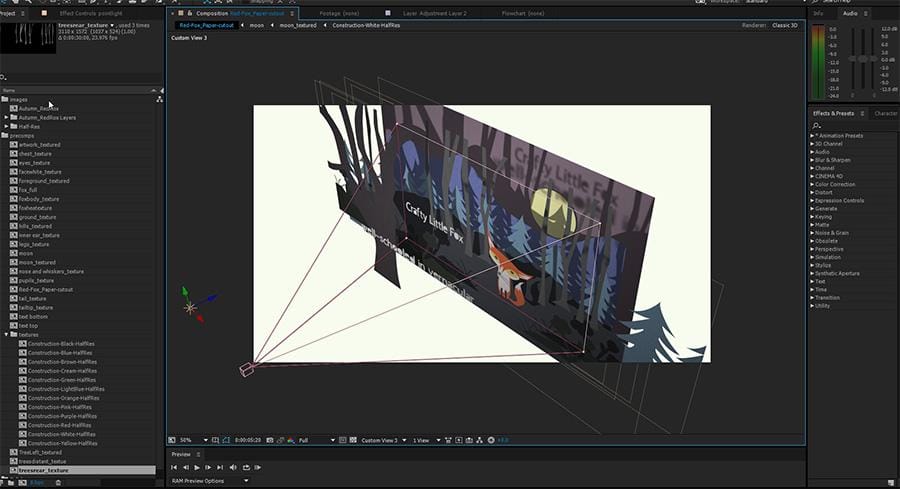Click the Fast Previews icon in viewer bar
This screenshot has width=900, height=489.
click(x=459, y=440)
